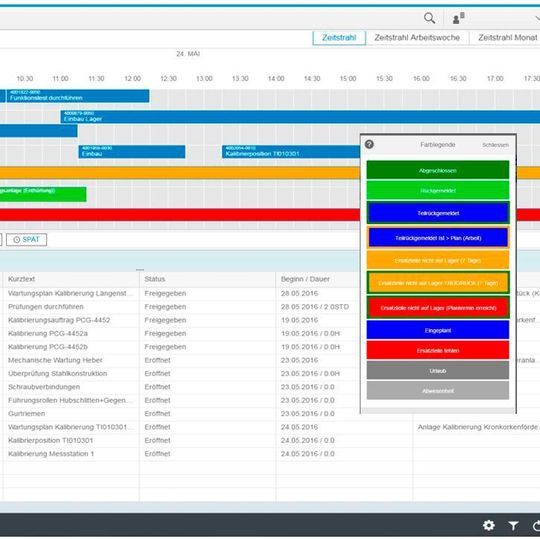This screenshot has height=539, width=540.
Task: Click date 19.05.2016 in PCG-4452 row
Action: (299, 320)
